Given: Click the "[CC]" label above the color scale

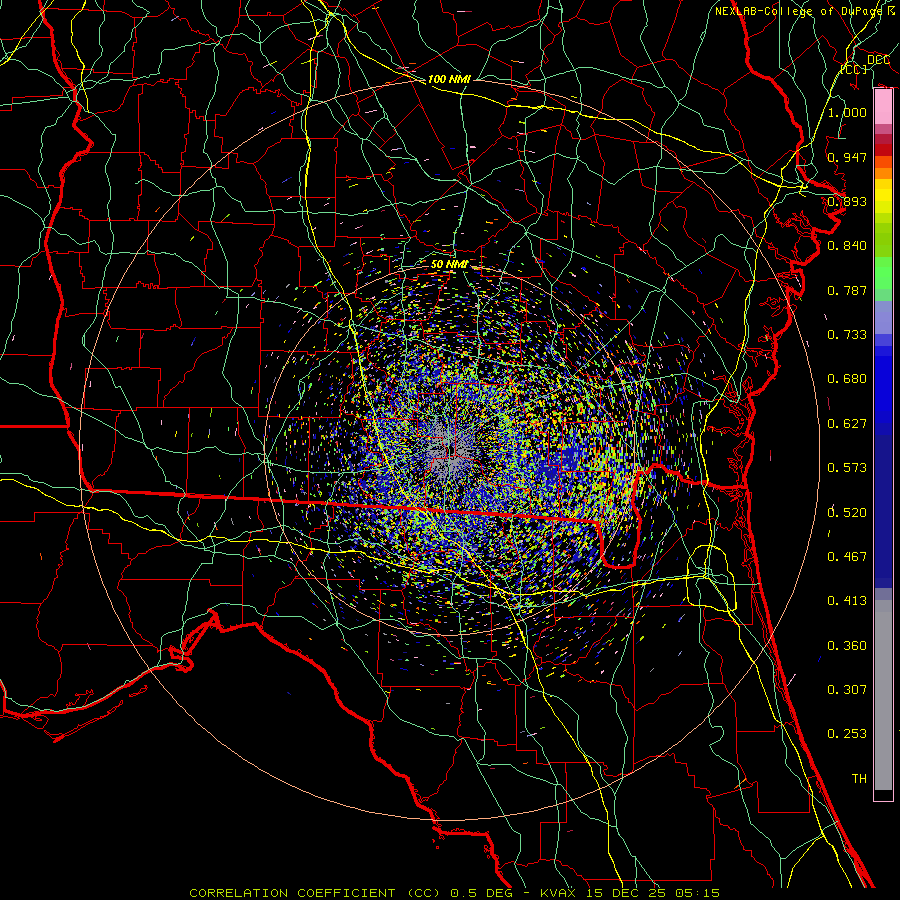Looking at the screenshot, I should click(854, 69).
